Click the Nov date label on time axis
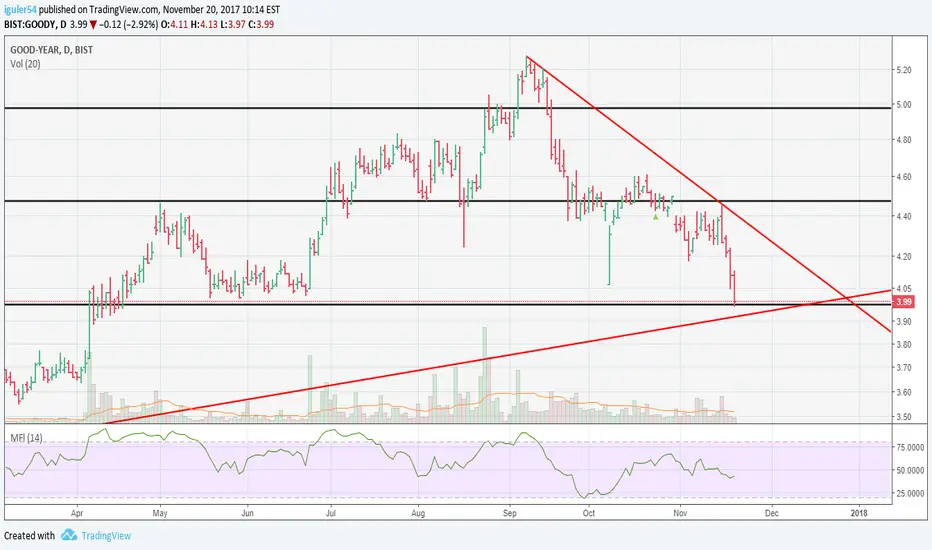Screen dimensions: 932x550 (680, 513)
